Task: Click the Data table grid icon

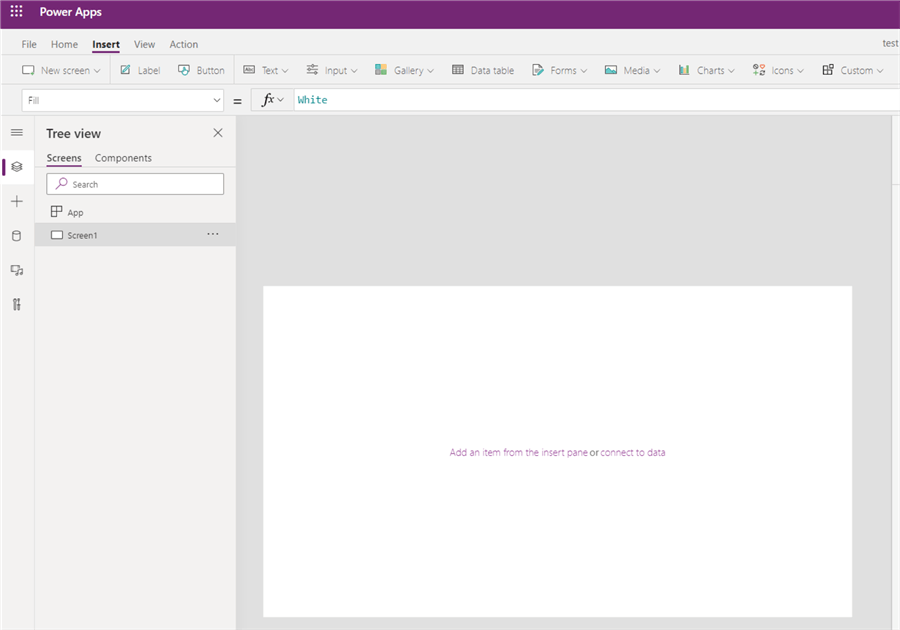Action: point(457,69)
